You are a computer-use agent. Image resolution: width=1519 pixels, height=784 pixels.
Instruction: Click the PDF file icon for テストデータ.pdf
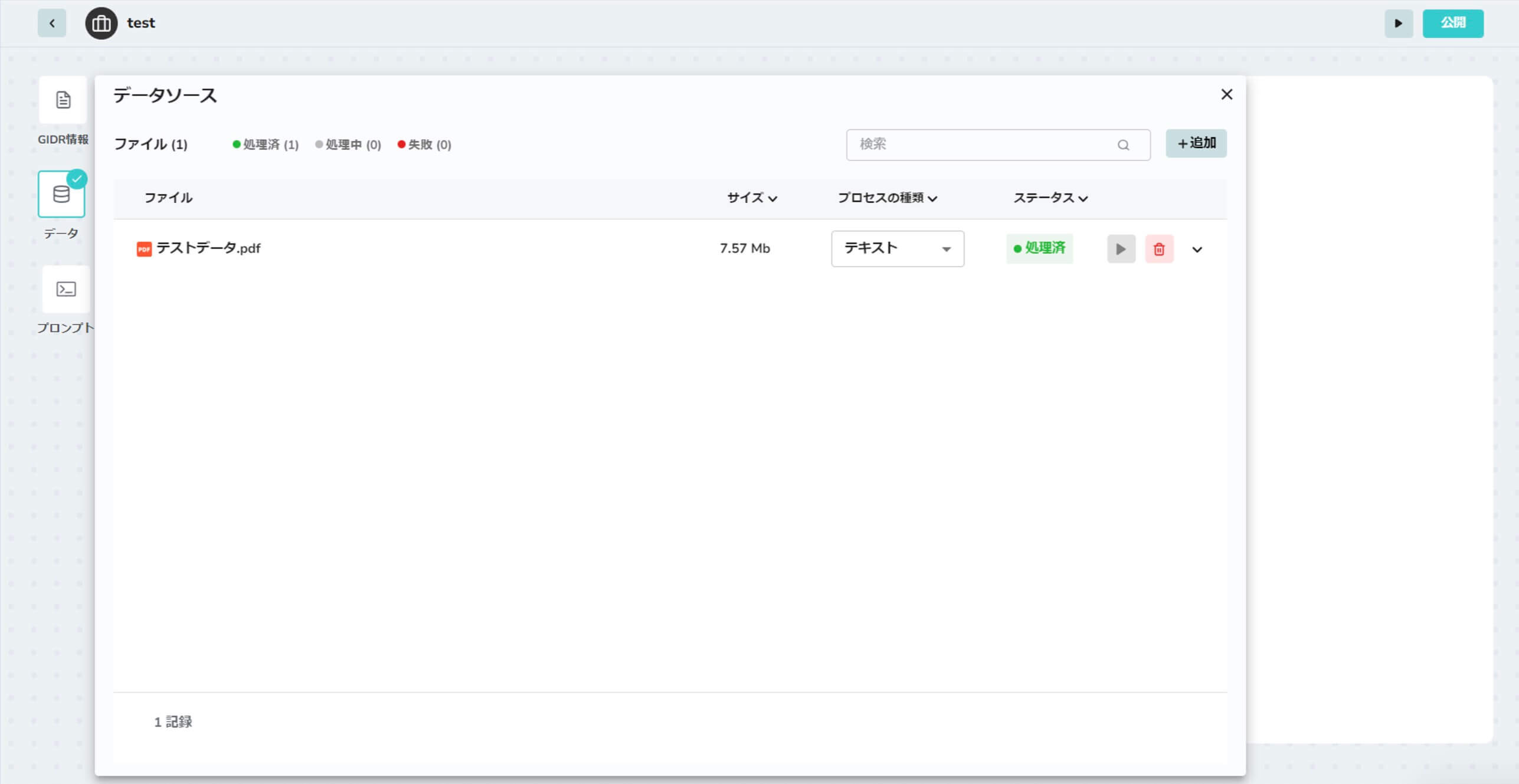[144, 249]
